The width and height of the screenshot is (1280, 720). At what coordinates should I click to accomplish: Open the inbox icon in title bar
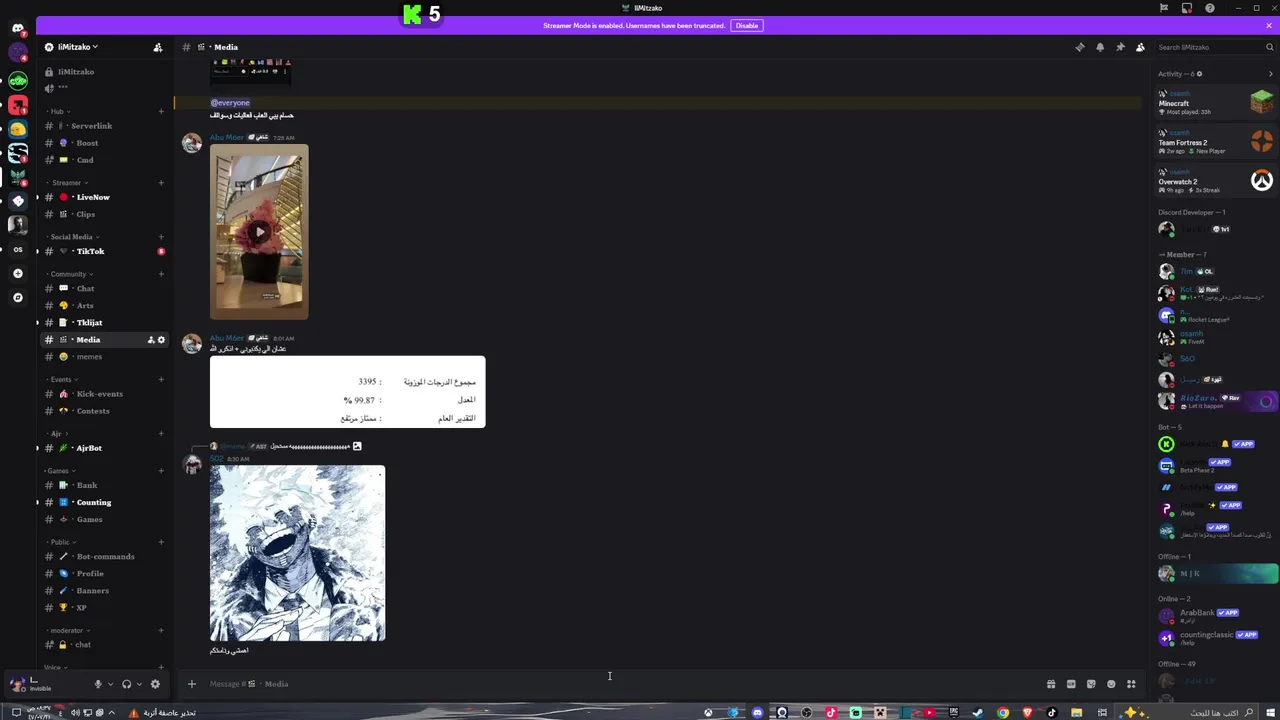(1187, 8)
